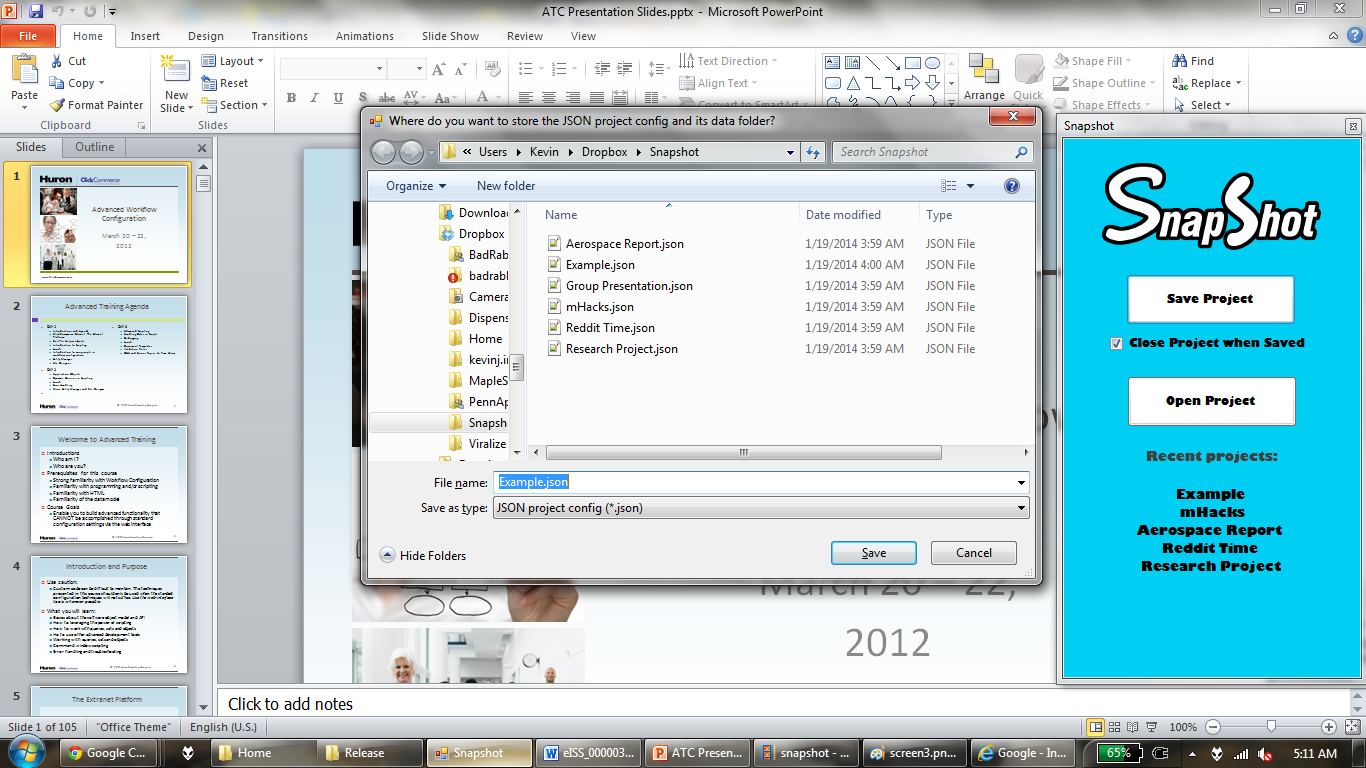Click the zoom in plus button
The image size is (1366, 768).
[1328, 727]
